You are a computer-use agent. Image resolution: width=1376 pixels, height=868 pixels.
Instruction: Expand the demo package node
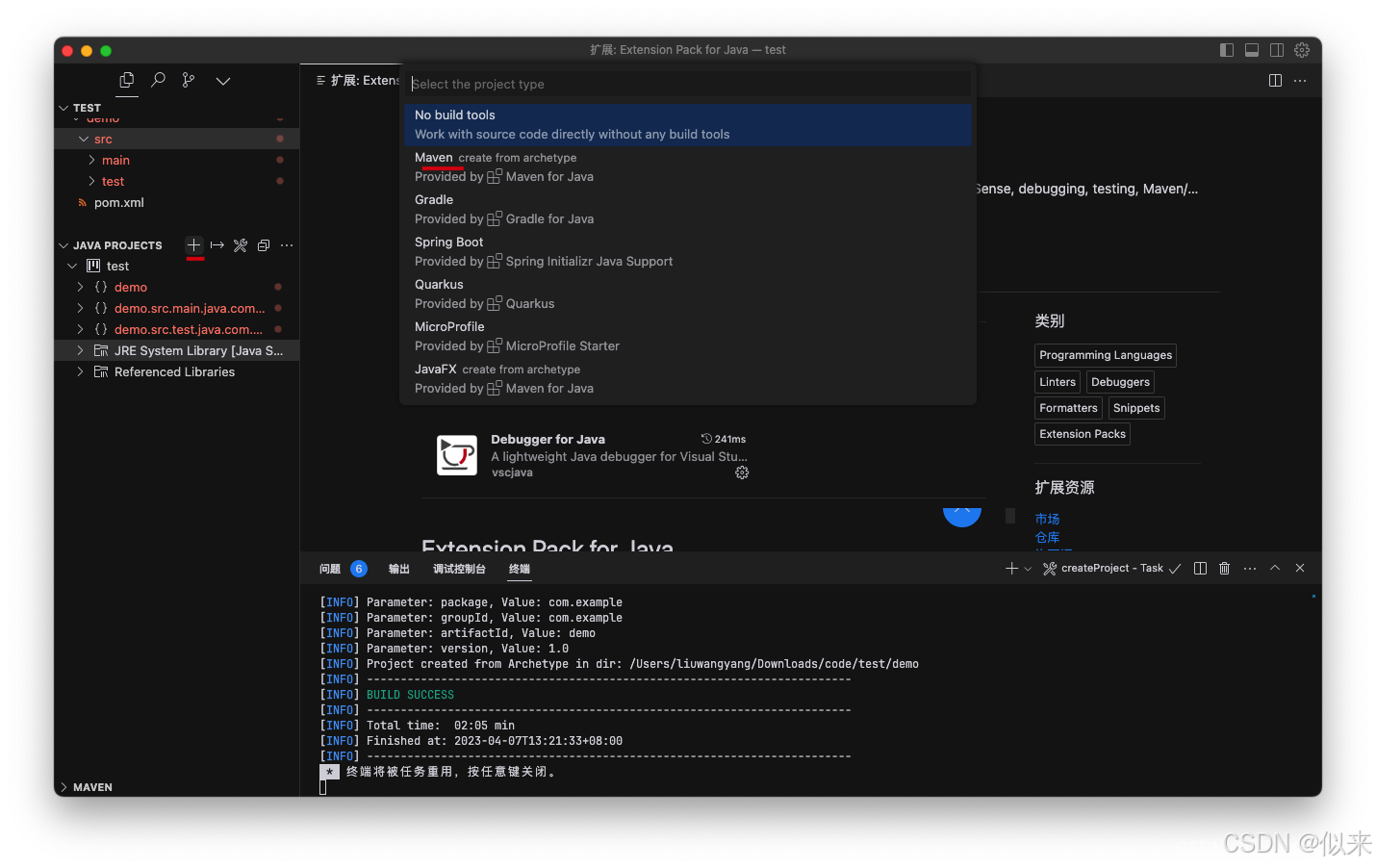tap(176, 288)
